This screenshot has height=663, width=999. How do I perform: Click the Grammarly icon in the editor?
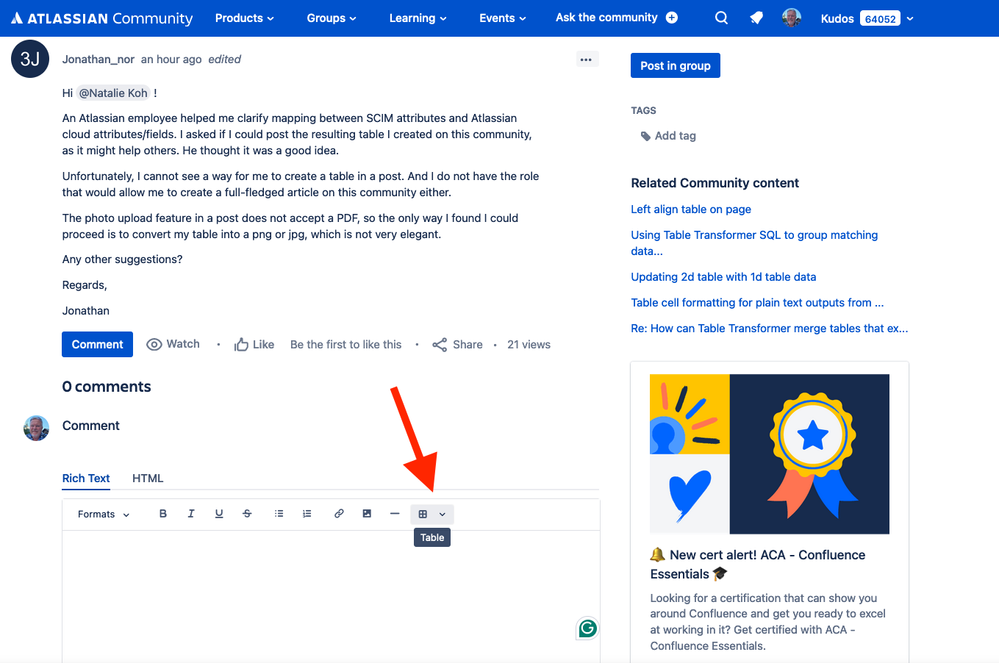tap(587, 629)
